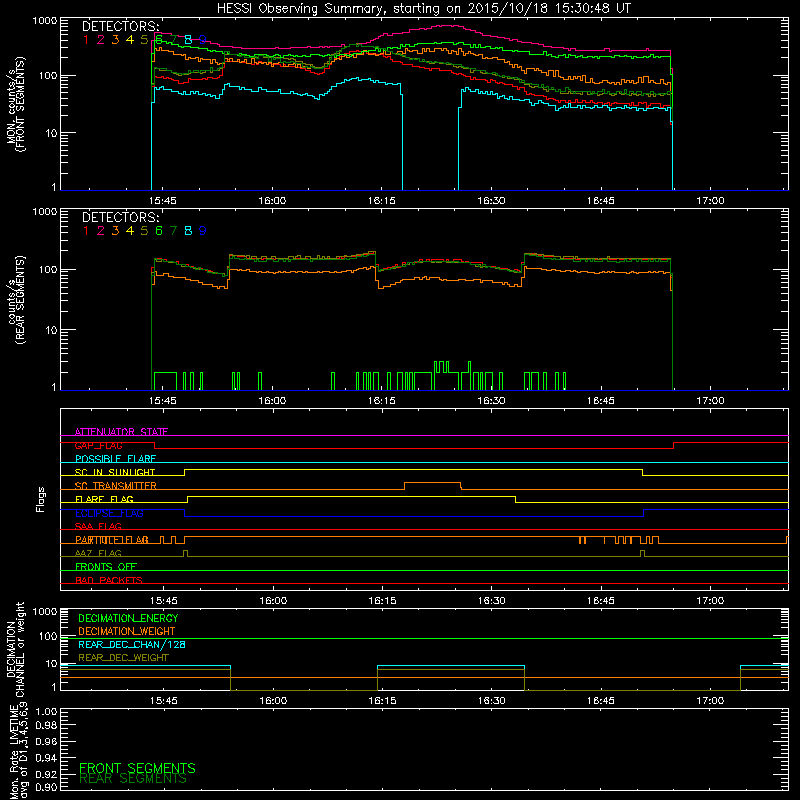
Task: Select the 17:00 tick label under decimation panel
Action: tap(710, 701)
